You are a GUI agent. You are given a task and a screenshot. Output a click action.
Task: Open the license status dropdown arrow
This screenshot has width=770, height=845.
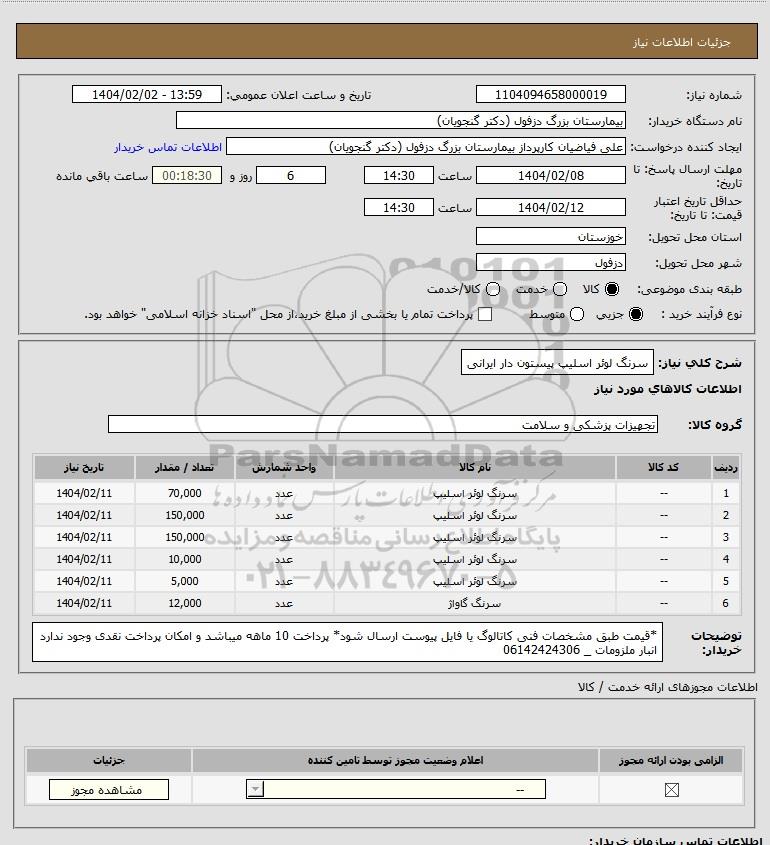click(255, 789)
